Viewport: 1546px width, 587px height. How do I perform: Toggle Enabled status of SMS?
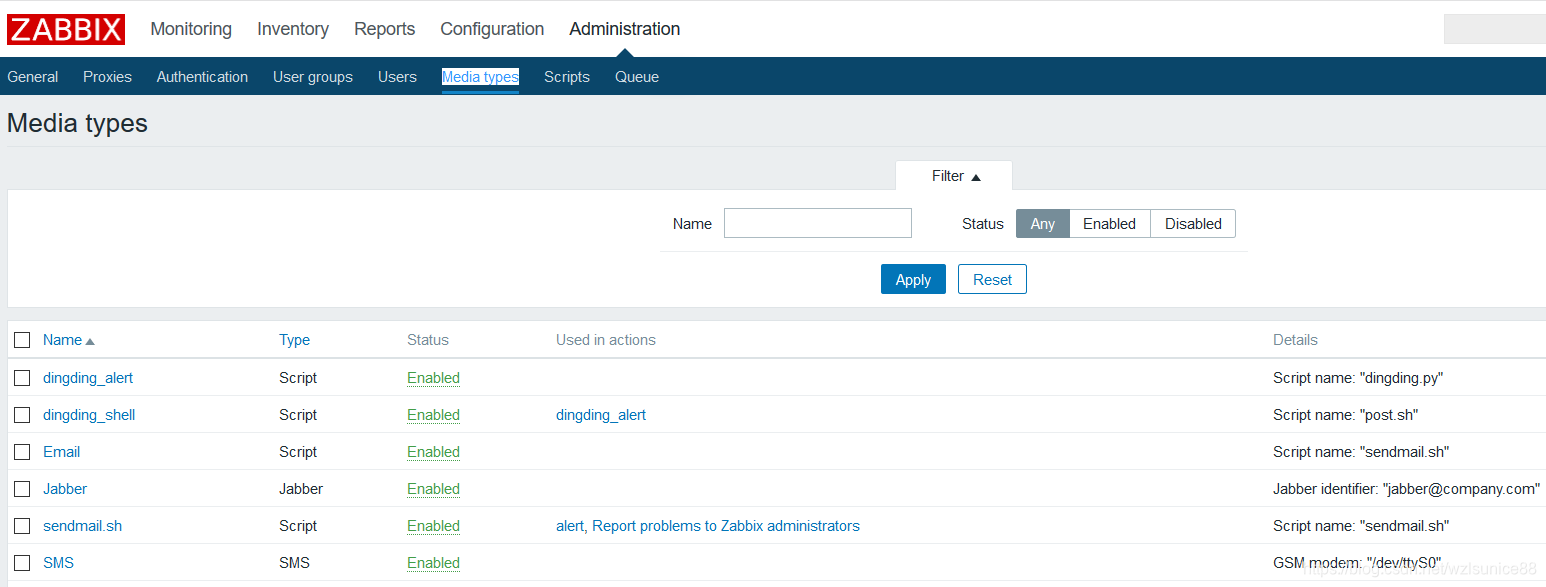coord(433,563)
